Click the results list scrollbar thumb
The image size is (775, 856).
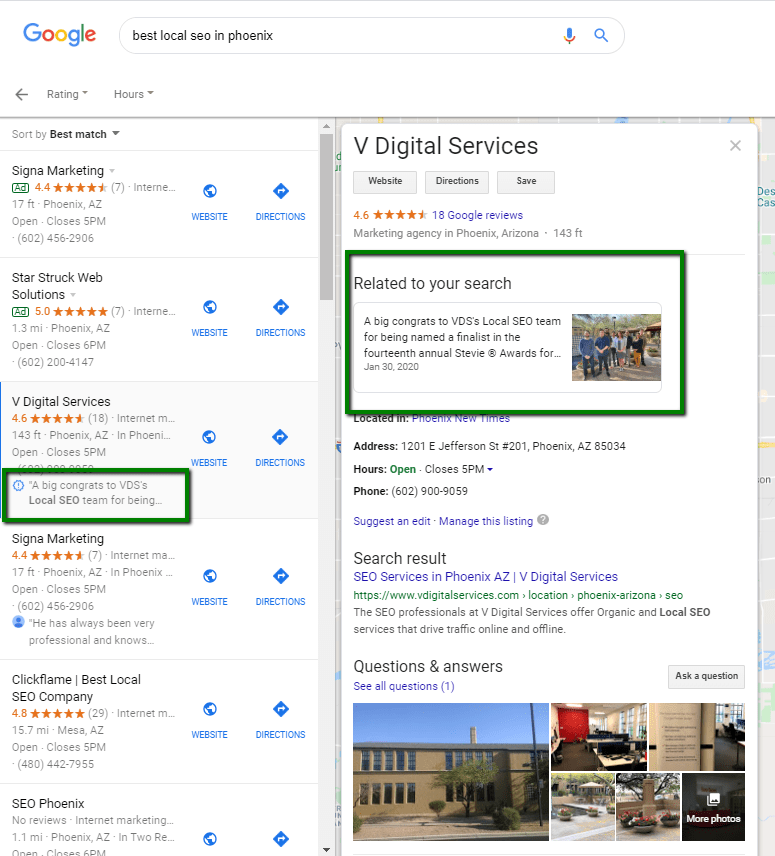point(326,217)
